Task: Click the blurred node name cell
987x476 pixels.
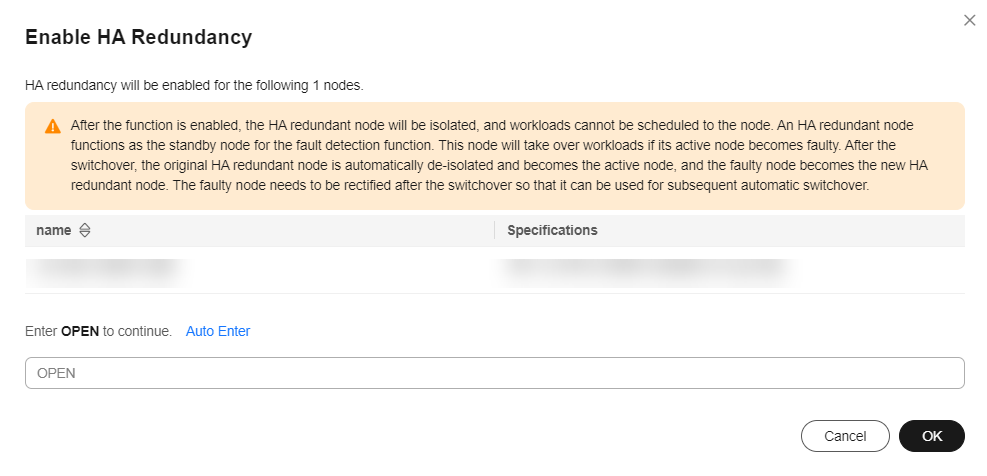Action: 107,269
